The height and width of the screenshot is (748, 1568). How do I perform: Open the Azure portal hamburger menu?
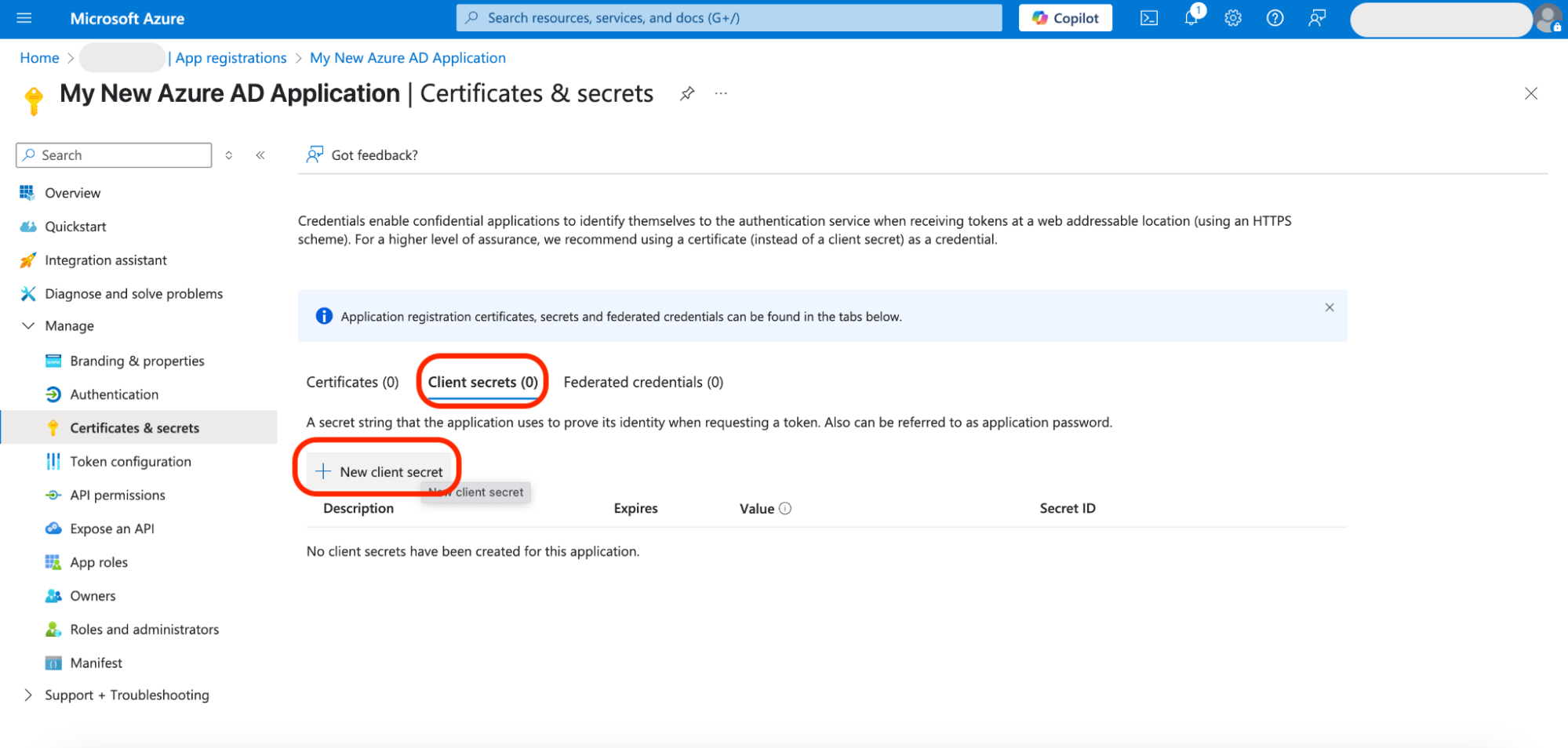click(24, 18)
